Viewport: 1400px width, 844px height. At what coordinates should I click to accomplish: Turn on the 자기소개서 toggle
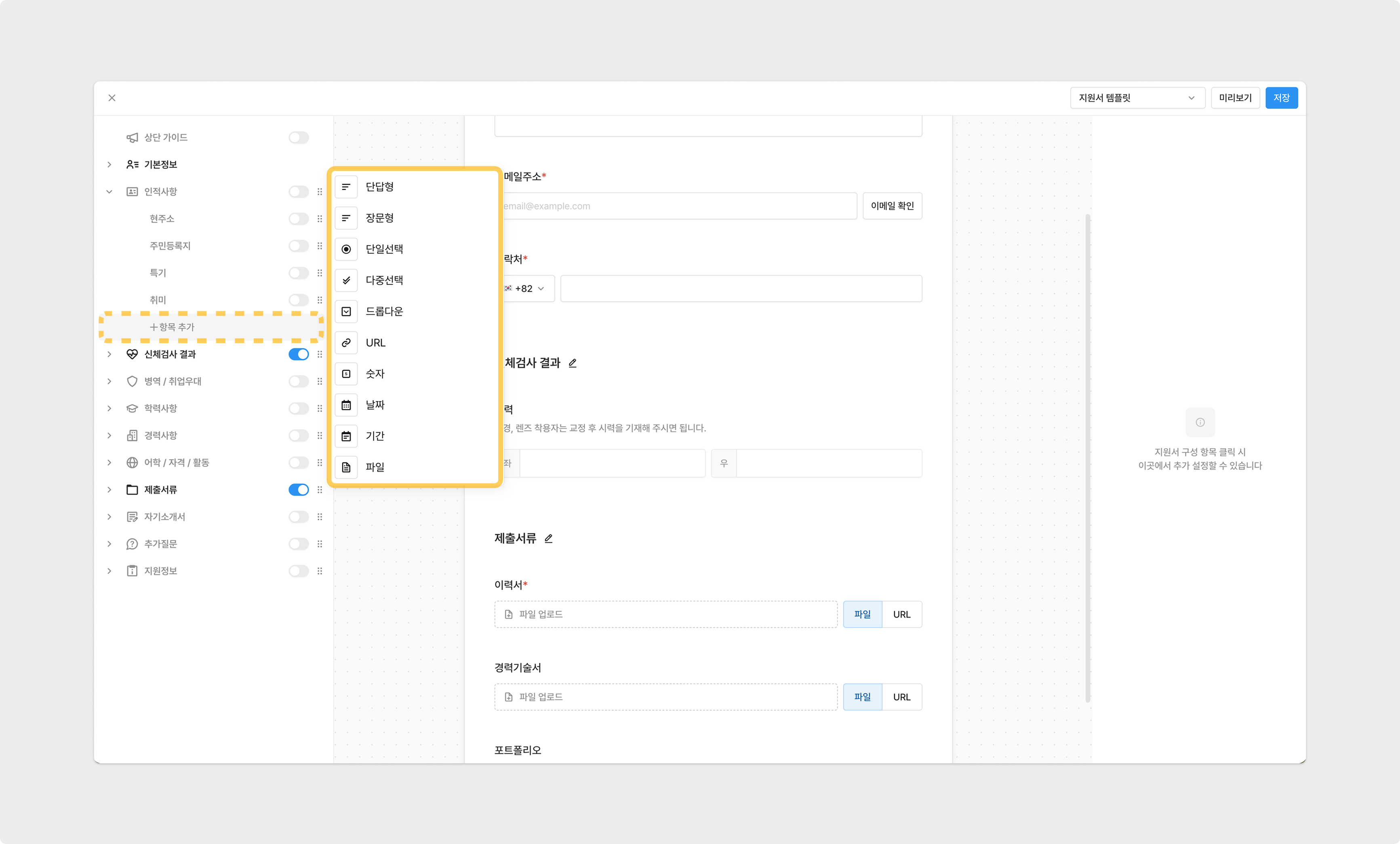coord(298,517)
